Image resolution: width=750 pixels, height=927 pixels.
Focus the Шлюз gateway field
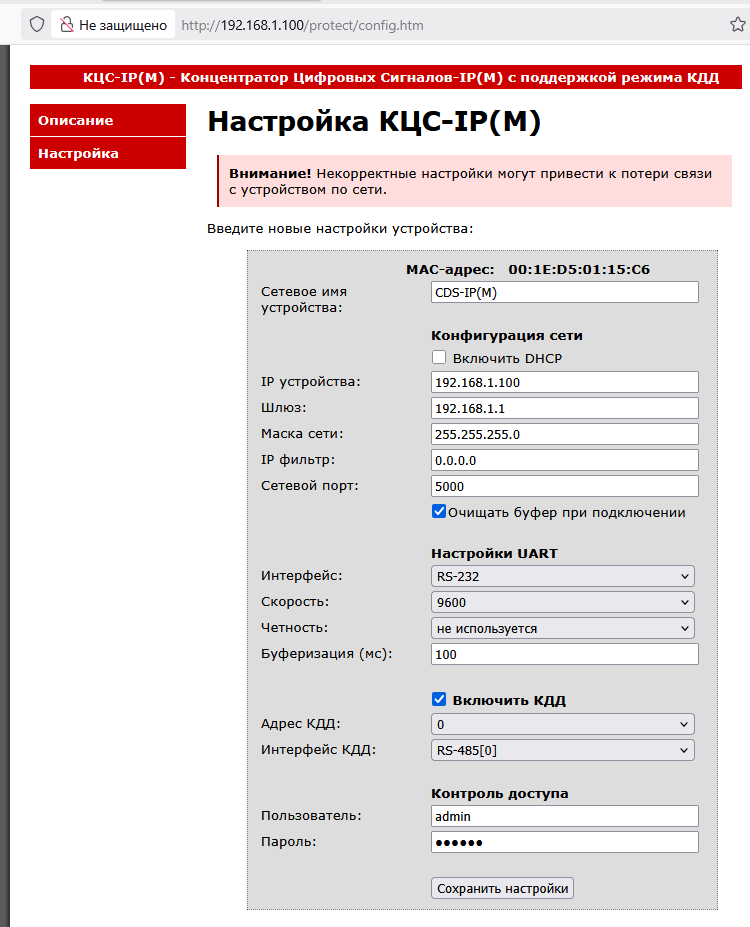click(x=564, y=408)
